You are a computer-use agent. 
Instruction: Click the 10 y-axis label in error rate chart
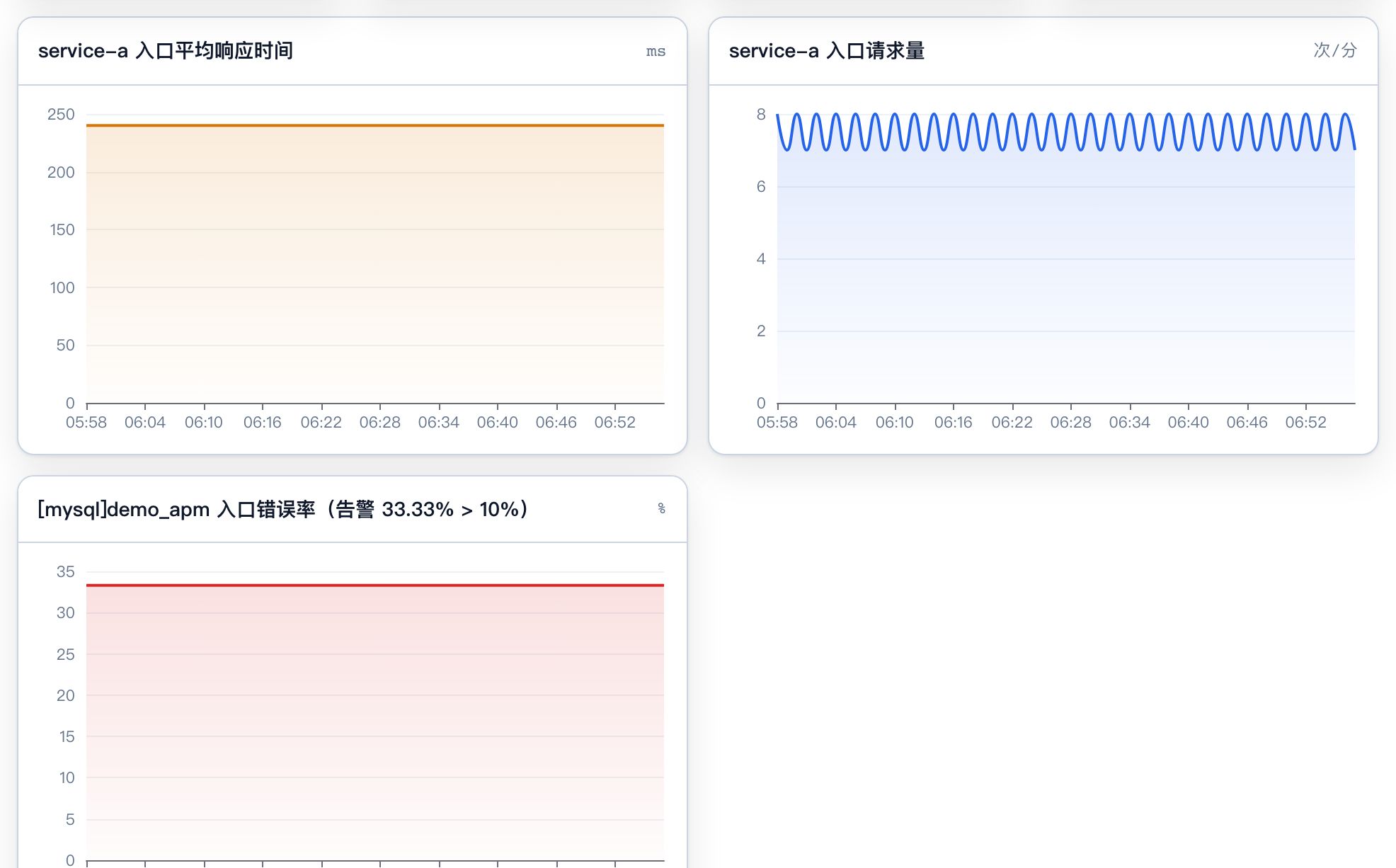pos(67,777)
